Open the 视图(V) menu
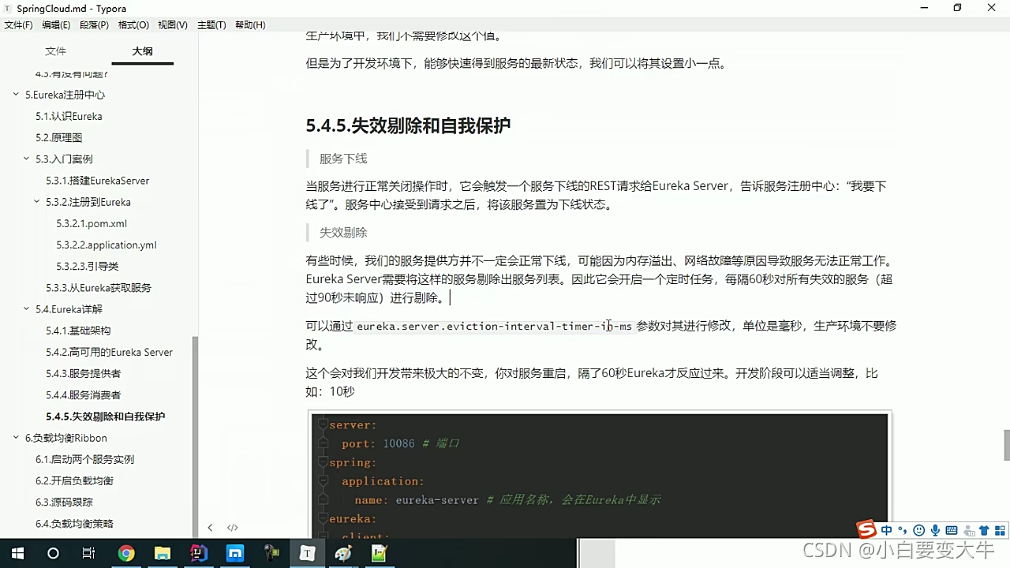The height and width of the screenshot is (568, 1010). [173, 24]
